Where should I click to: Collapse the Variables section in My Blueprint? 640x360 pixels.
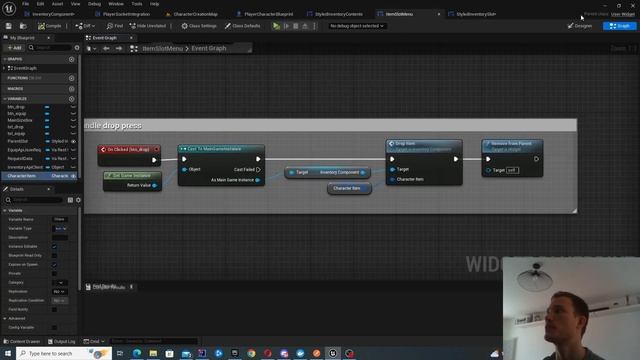(x=5, y=99)
